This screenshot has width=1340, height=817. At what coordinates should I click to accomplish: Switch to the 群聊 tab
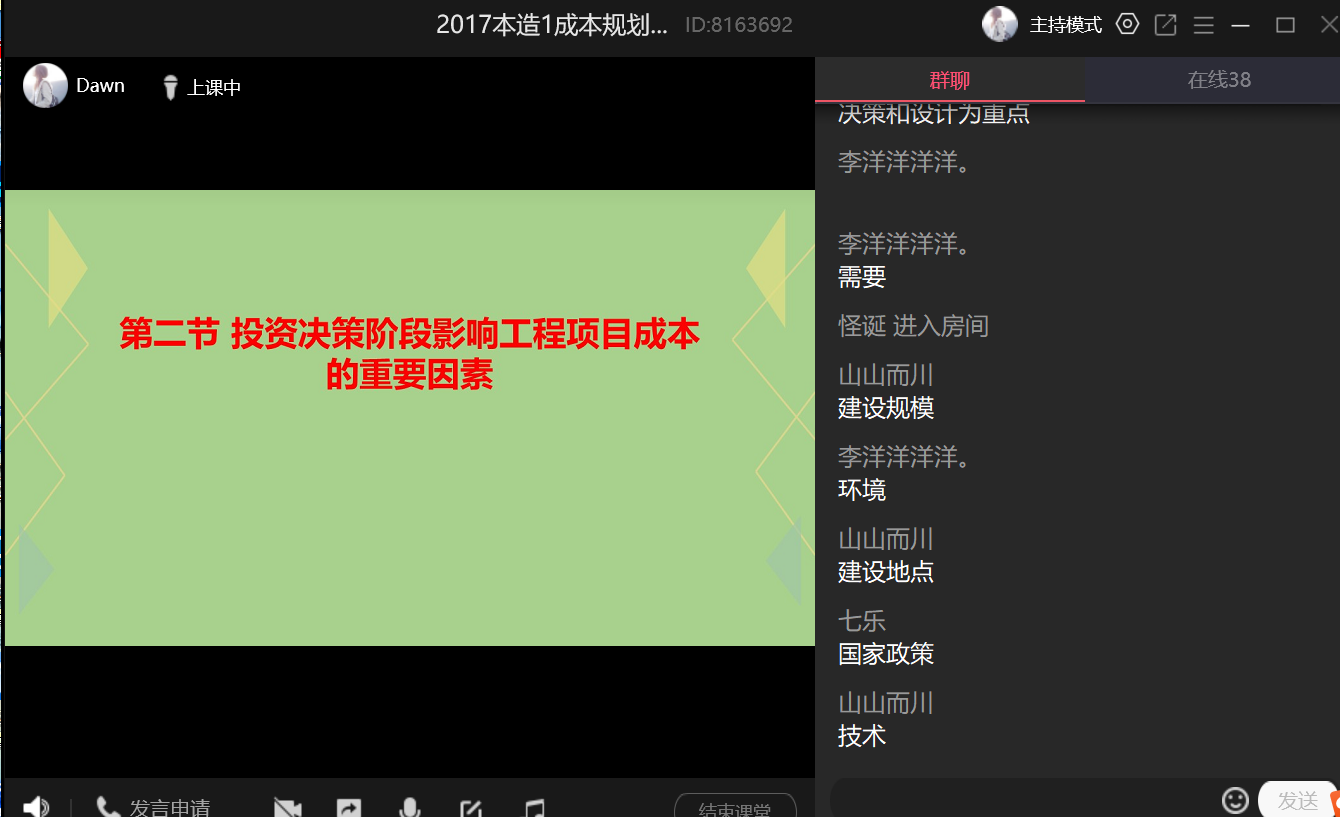tap(949, 80)
